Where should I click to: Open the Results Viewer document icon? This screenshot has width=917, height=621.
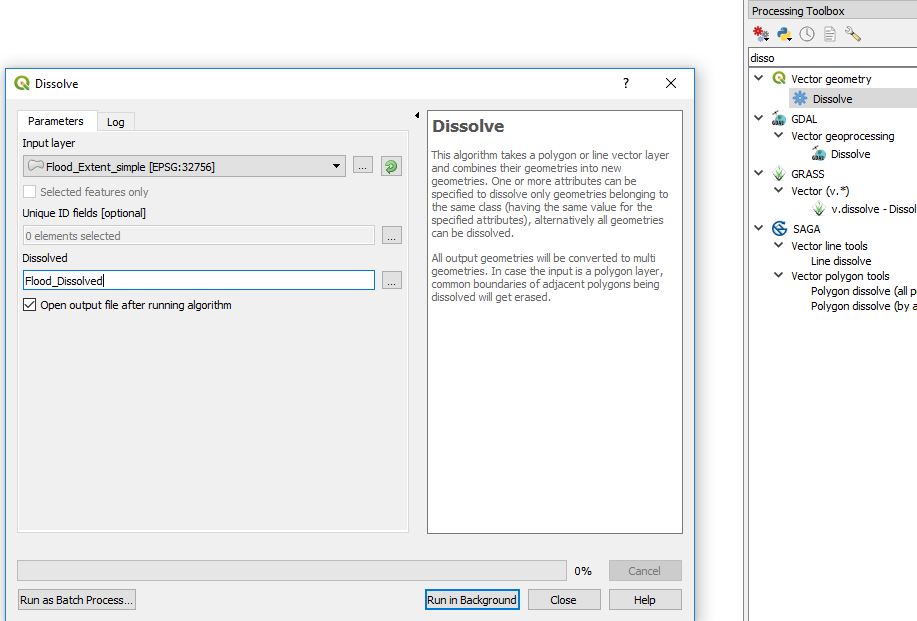(830, 34)
